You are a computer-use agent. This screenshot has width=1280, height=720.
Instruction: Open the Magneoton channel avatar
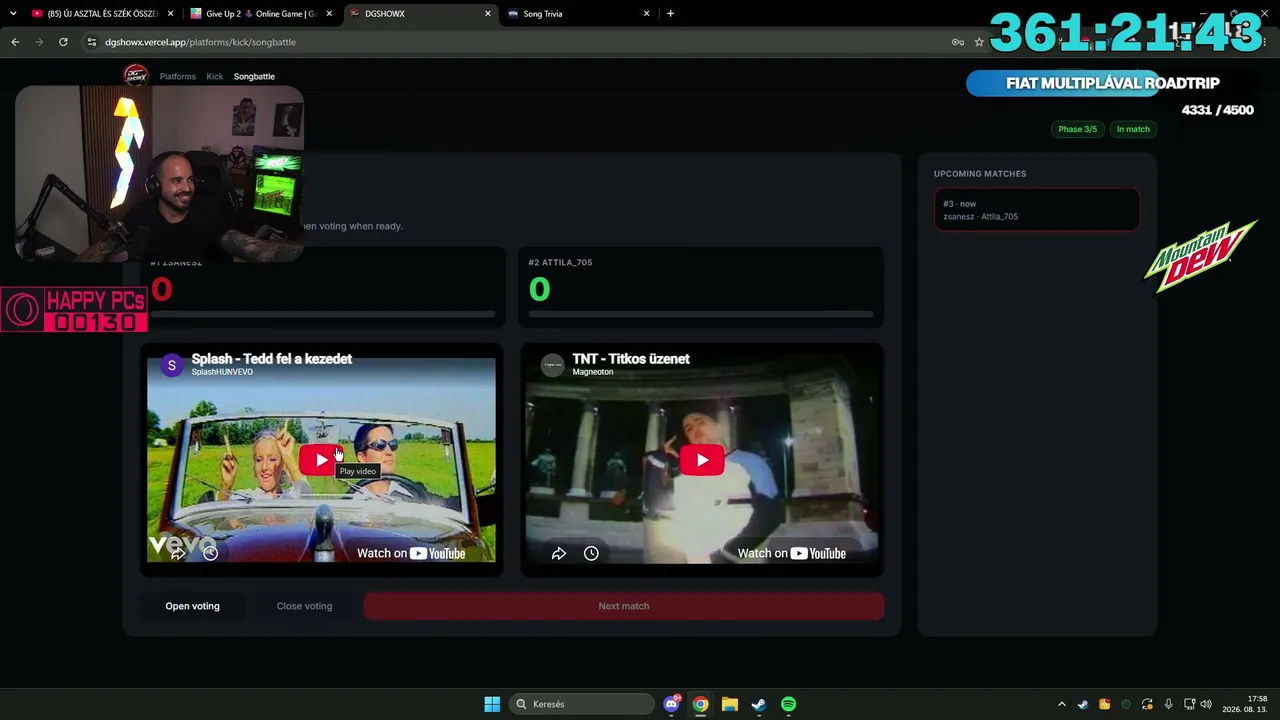(552, 365)
